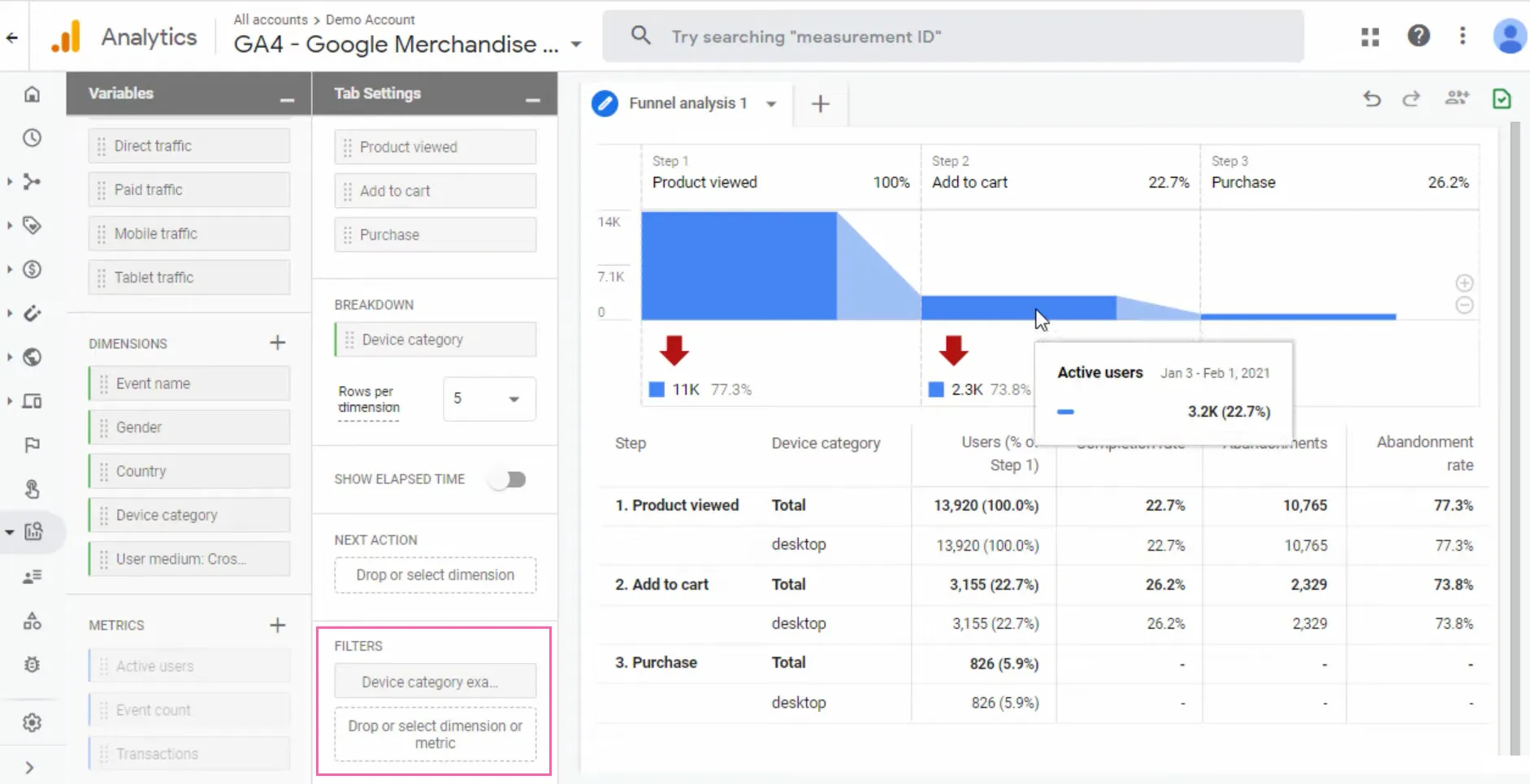Click the undo arrow icon
The height and width of the screenshot is (784, 1530).
[x=1372, y=99]
